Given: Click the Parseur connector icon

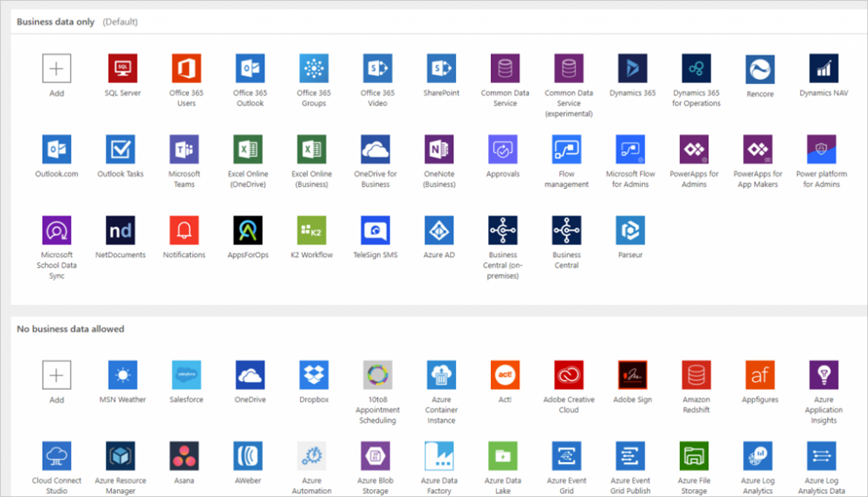Looking at the screenshot, I should coord(631,230).
